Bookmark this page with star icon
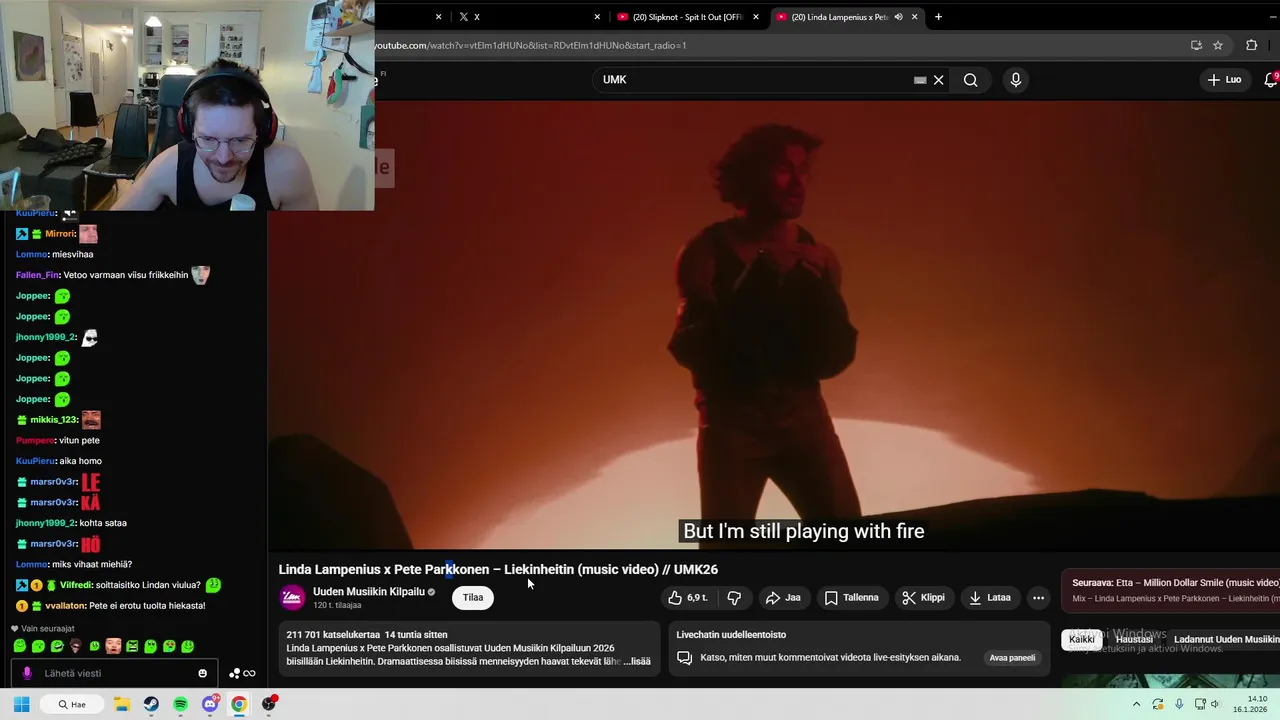This screenshot has height=720, width=1280. pyautogui.click(x=1218, y=45)
